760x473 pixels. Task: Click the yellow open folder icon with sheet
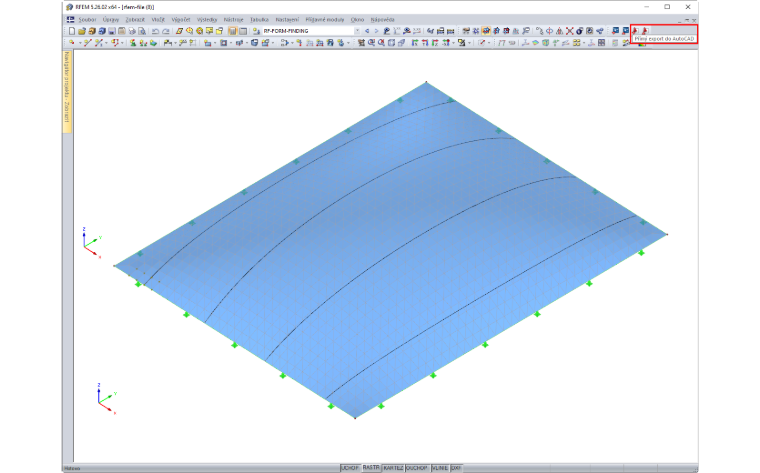(x=219, y=31)
